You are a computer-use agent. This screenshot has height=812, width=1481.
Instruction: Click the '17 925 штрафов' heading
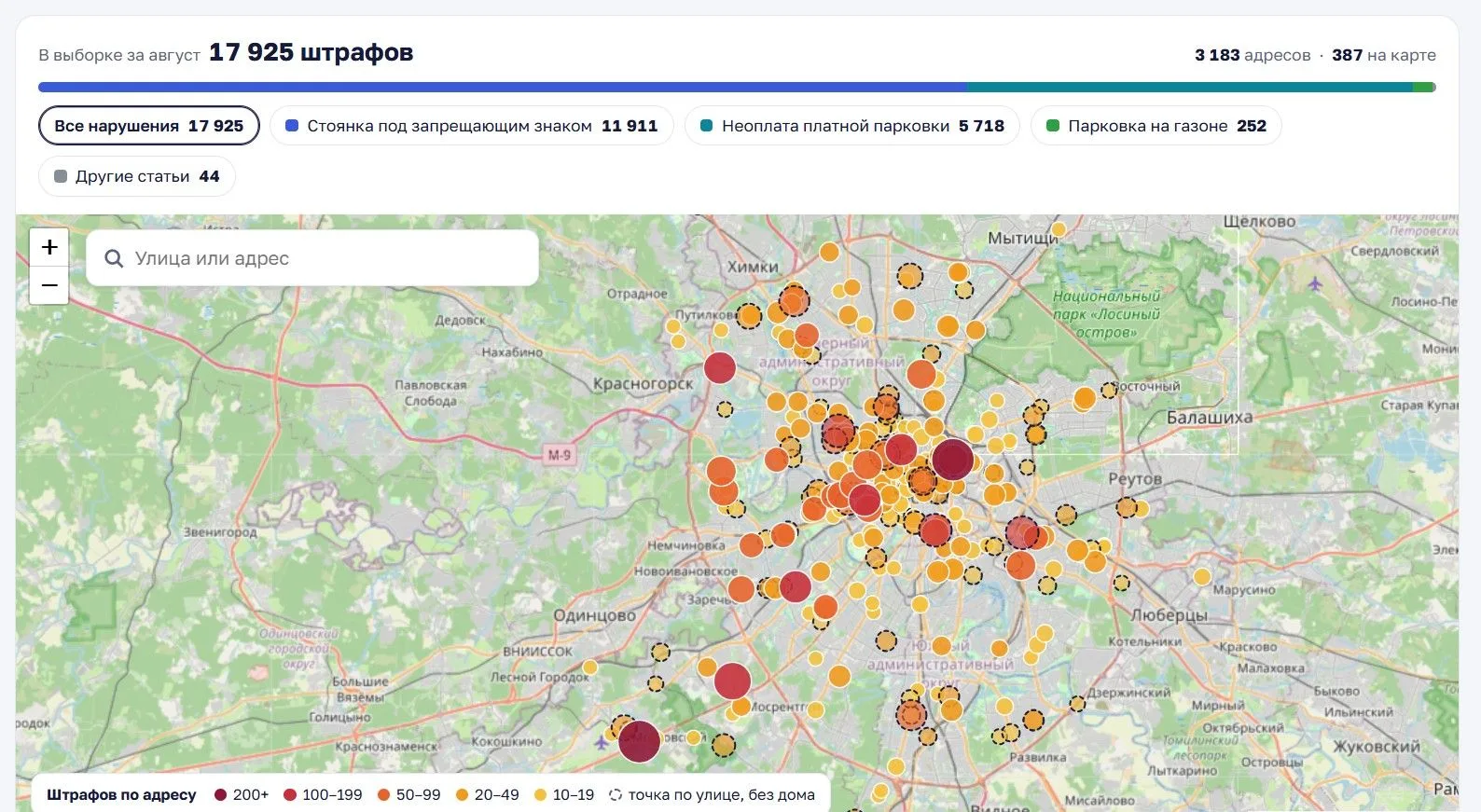point(311,52)
